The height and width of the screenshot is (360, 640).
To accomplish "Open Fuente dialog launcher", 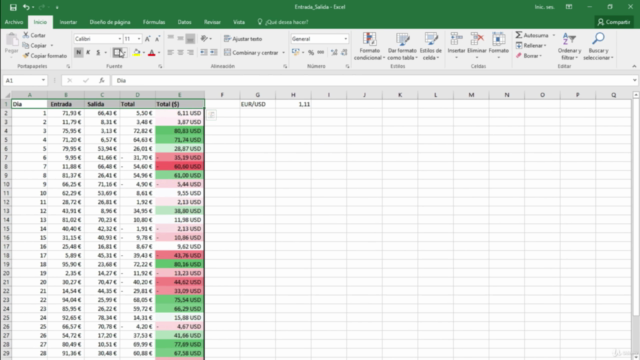I will (x=160, y=66).
